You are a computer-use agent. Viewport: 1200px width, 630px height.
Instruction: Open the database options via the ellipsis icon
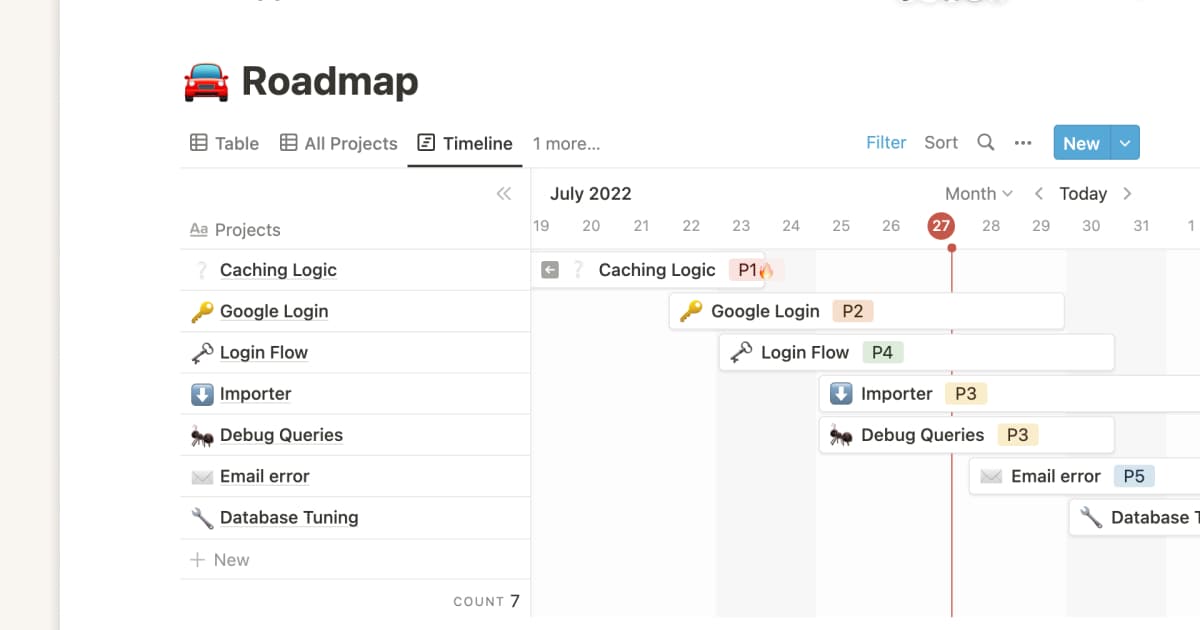pyautogui.click(x=1023, y=143)
